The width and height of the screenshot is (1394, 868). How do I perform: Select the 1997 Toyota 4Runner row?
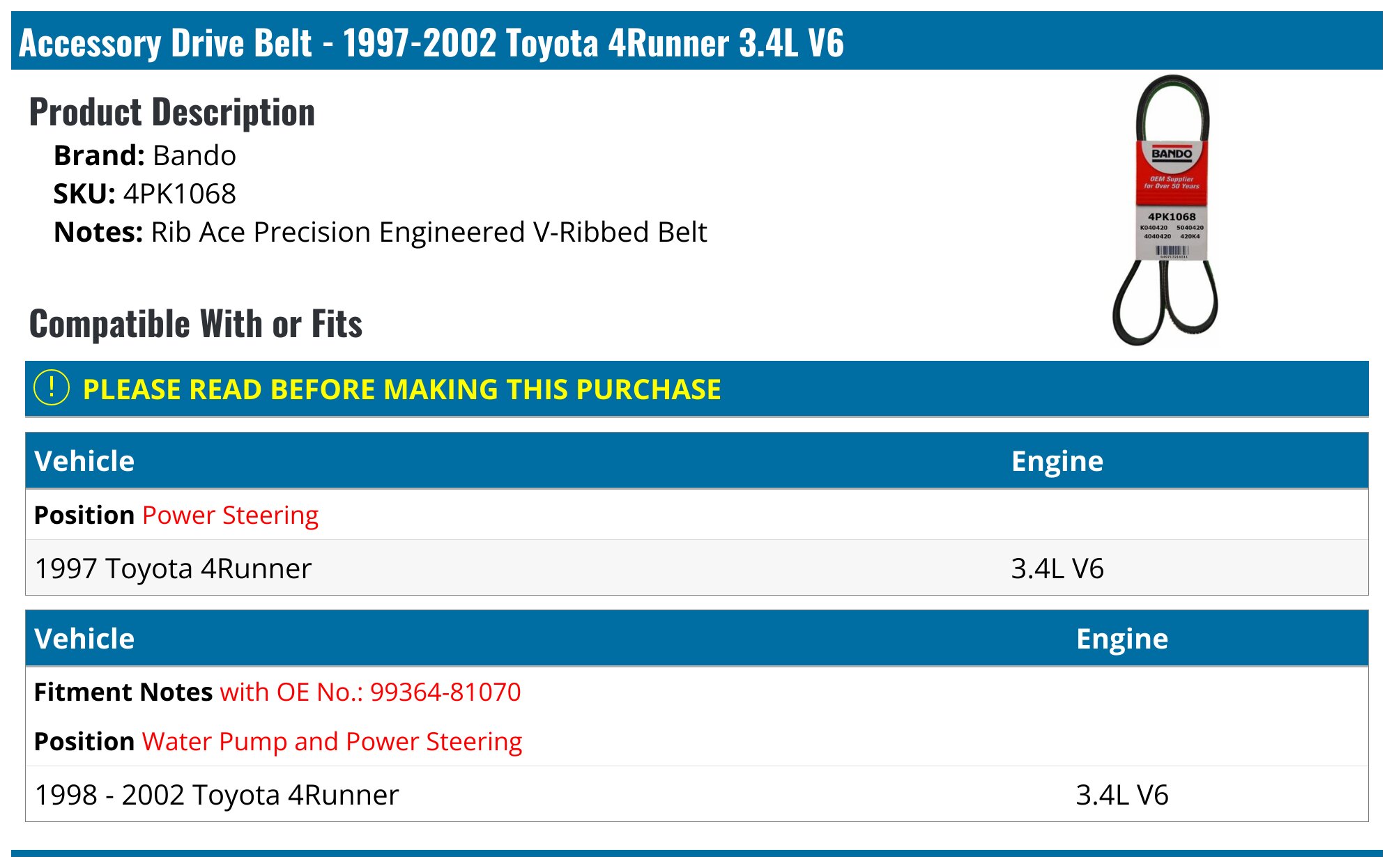point(173,568)
